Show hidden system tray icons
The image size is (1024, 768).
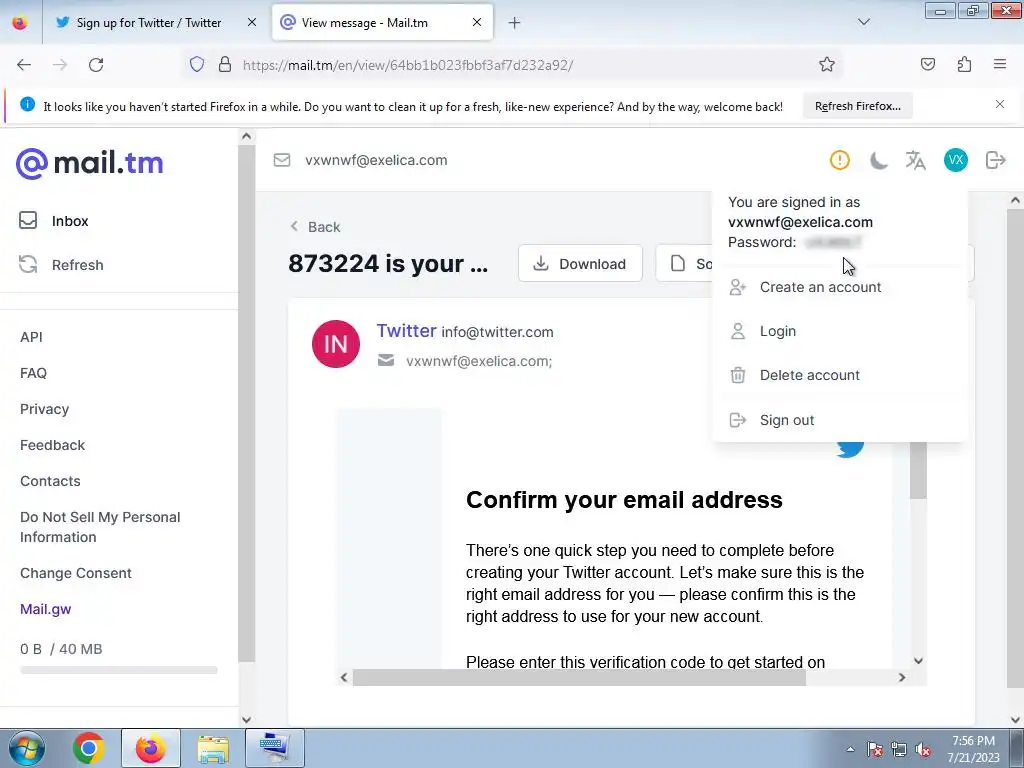coord(850,749)
